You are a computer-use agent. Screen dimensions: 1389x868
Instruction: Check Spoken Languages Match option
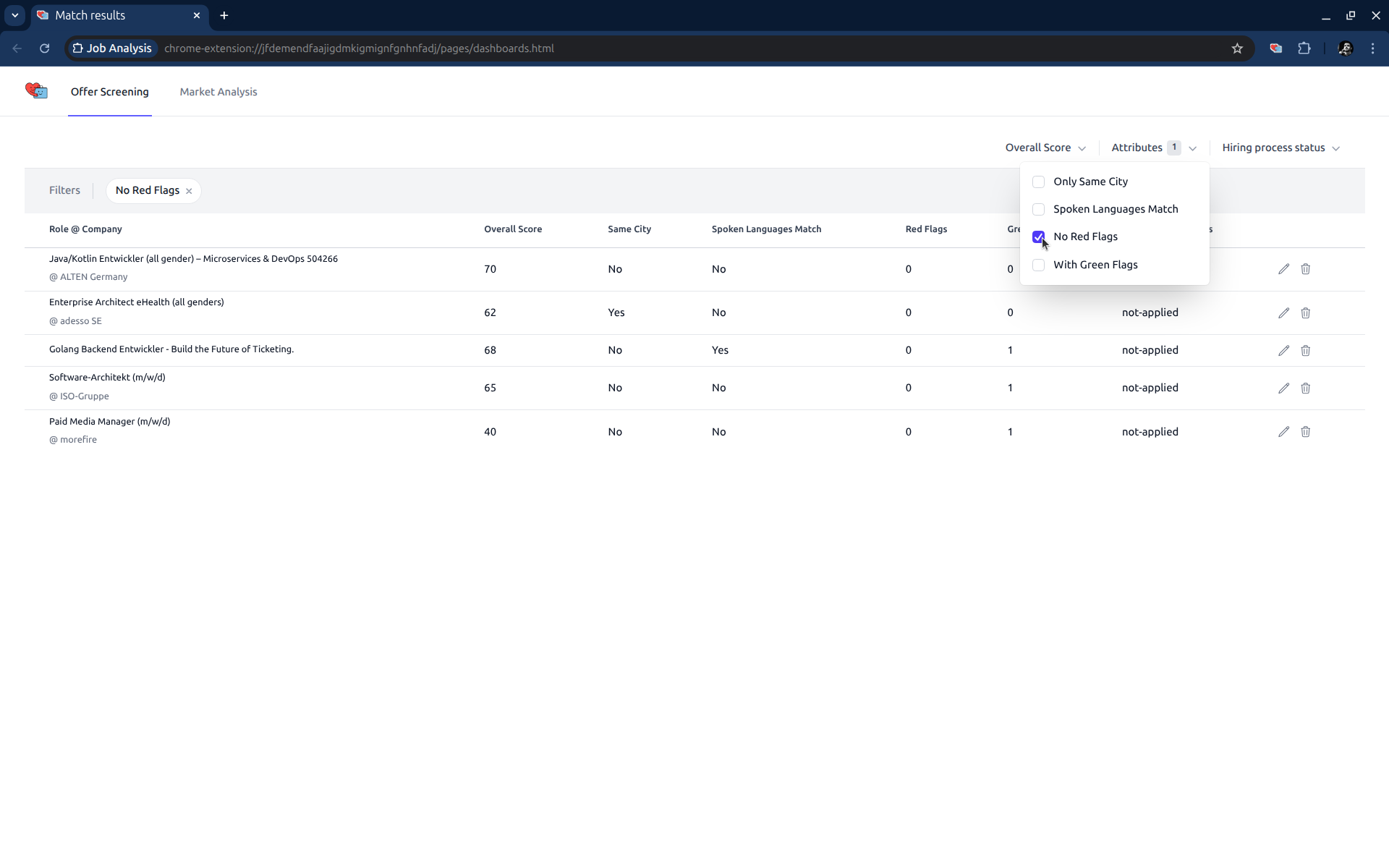(1038, 210)
